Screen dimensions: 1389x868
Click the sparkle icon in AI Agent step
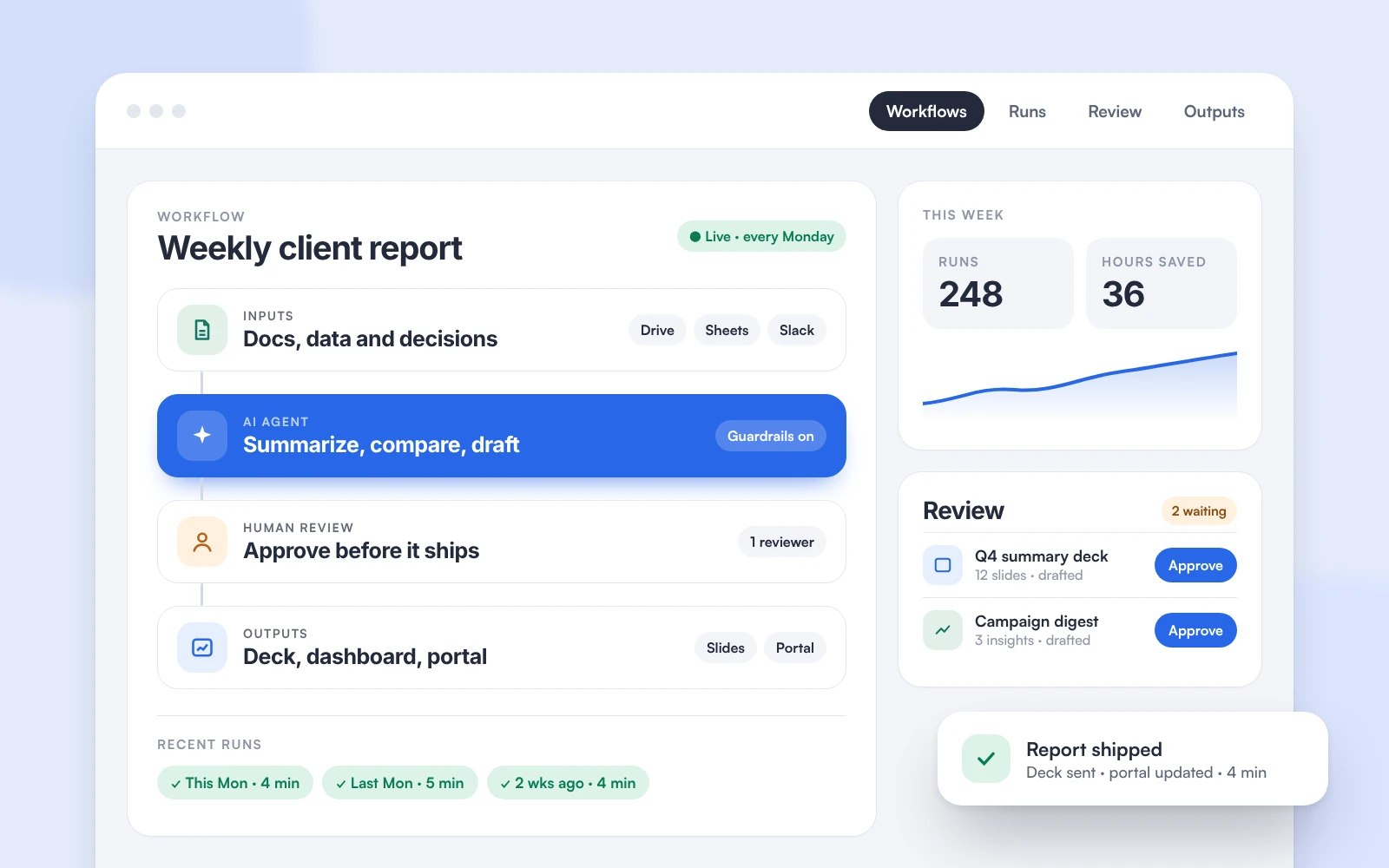[202, 436]
